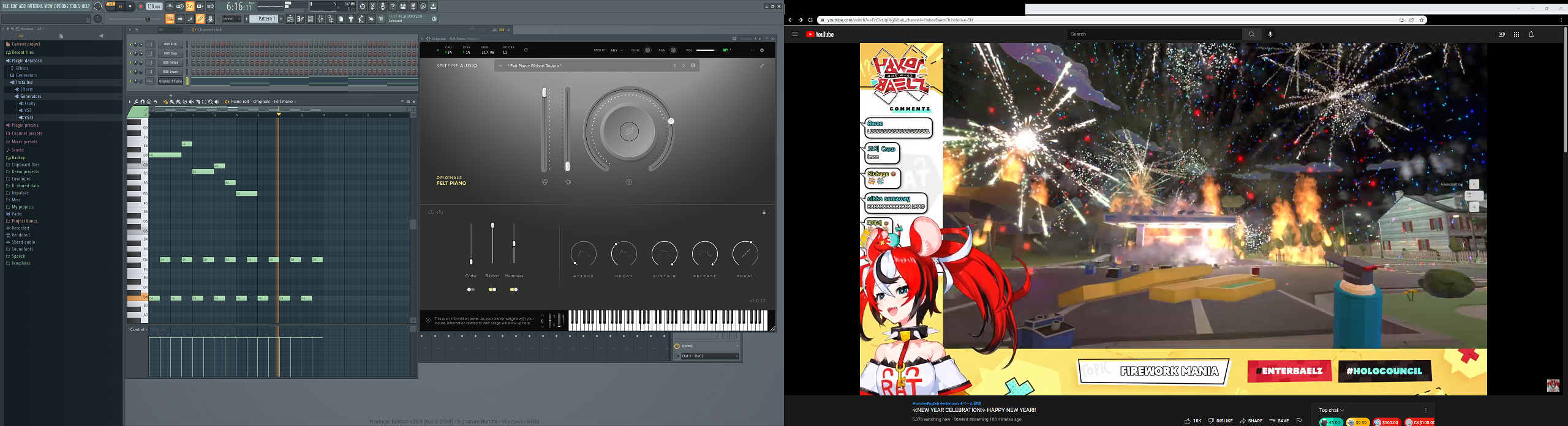Open the PATTERNS menu
Image resolution: width=1568 pixels, height=426 pixels.
point(35,6)
